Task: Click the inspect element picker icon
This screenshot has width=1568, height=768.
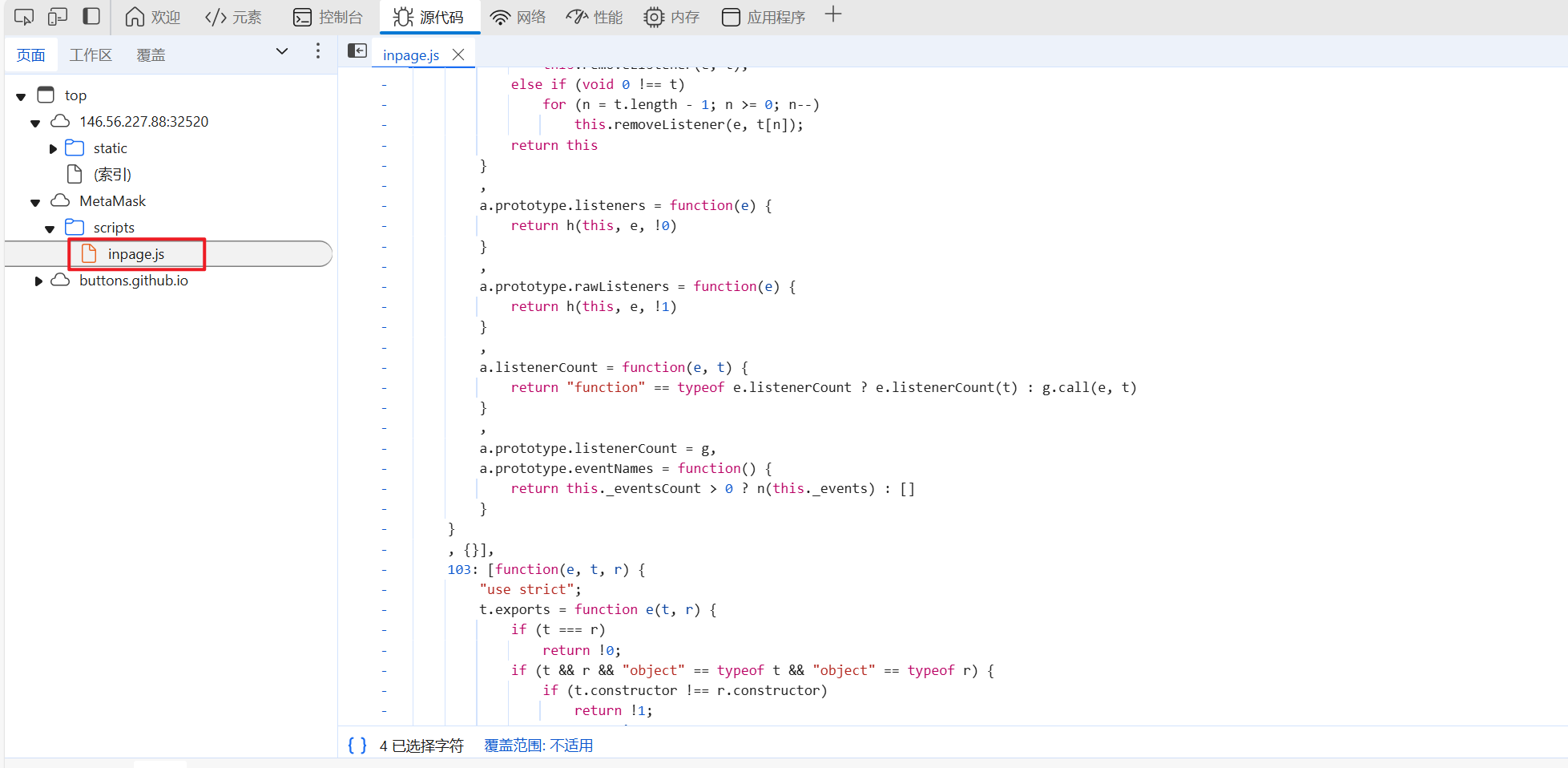Action: pos(24,17)
